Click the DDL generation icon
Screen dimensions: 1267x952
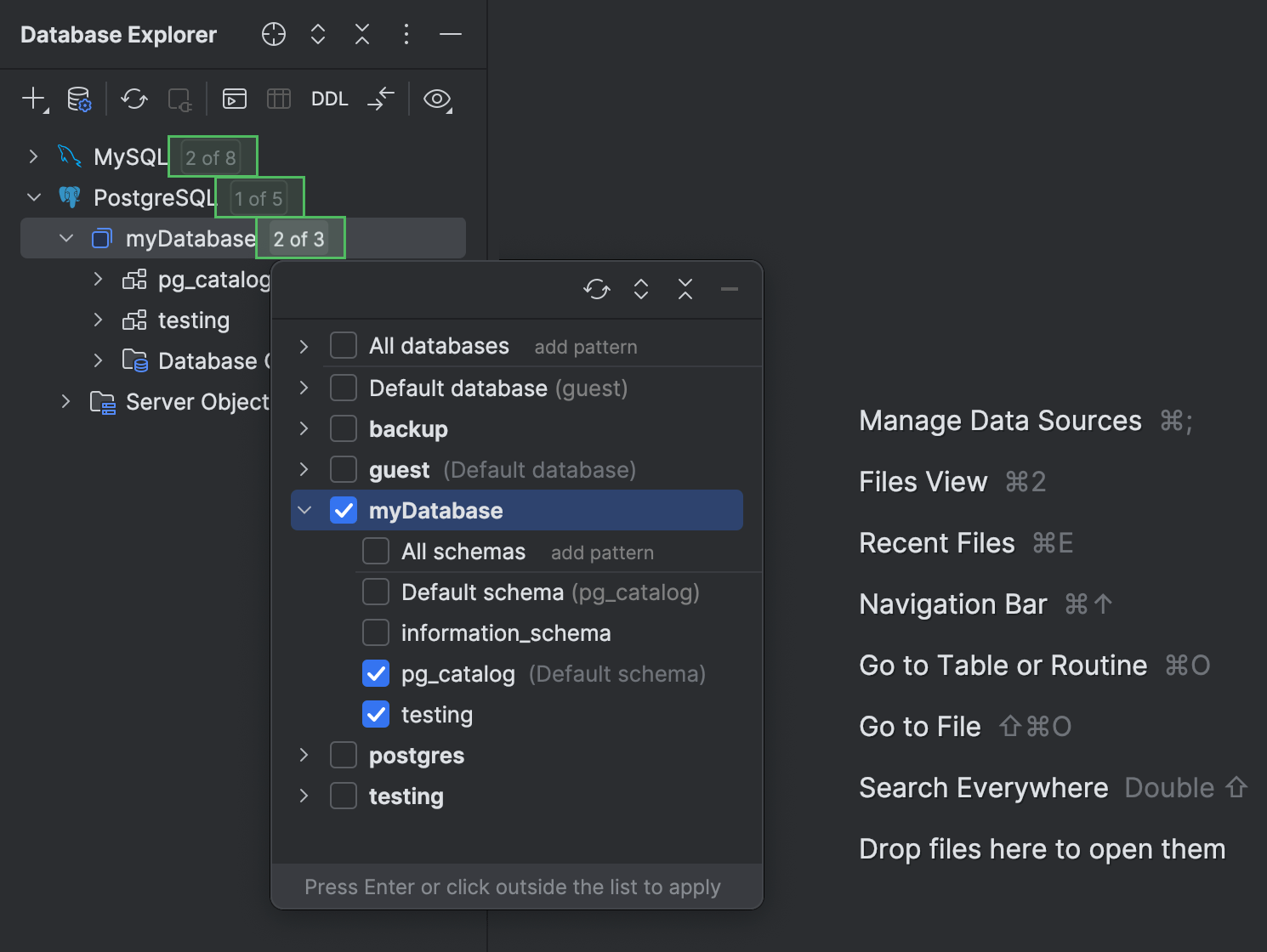329,99
